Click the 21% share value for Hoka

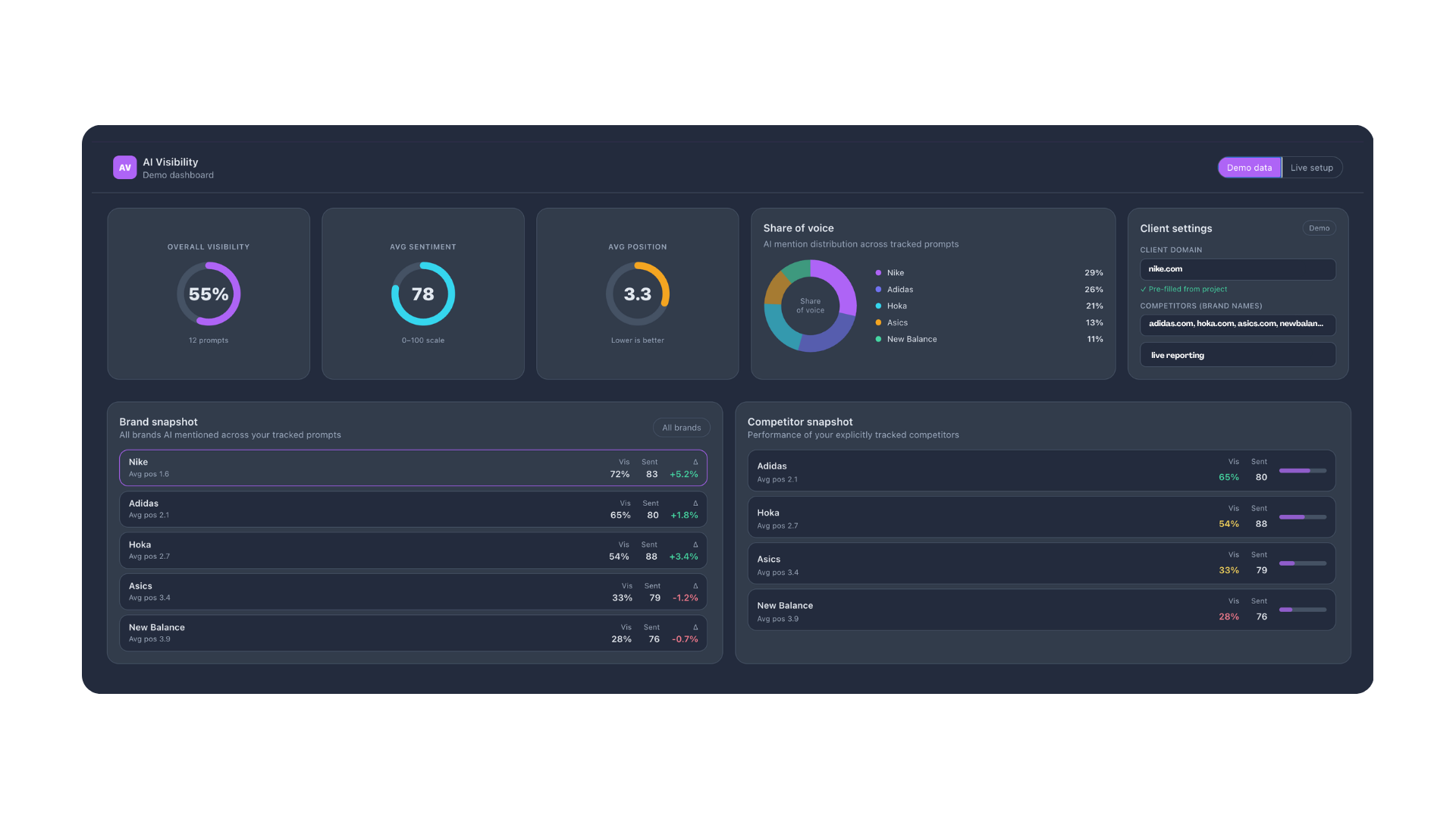[x=1094, y=306]
